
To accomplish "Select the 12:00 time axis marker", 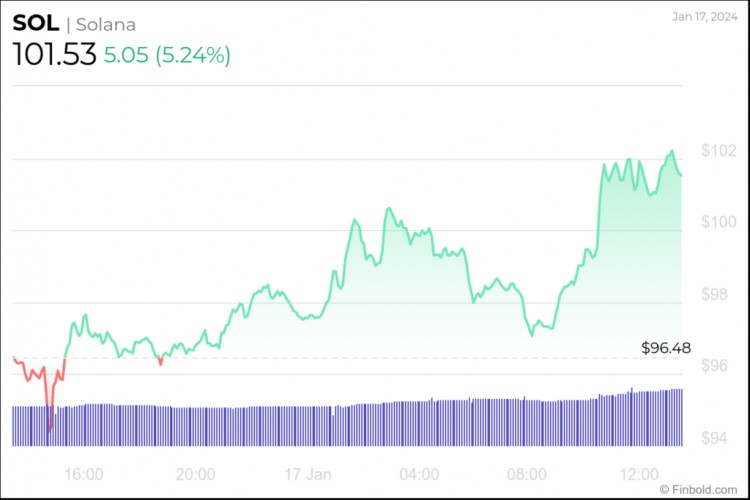I will (640, 473).
